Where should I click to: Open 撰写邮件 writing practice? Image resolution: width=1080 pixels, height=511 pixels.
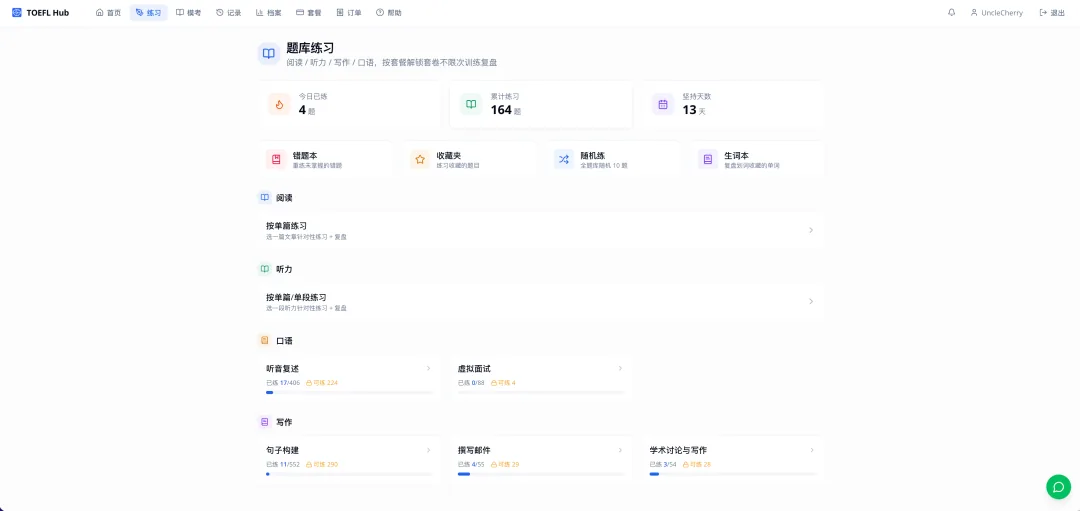(x=541, y=459)
